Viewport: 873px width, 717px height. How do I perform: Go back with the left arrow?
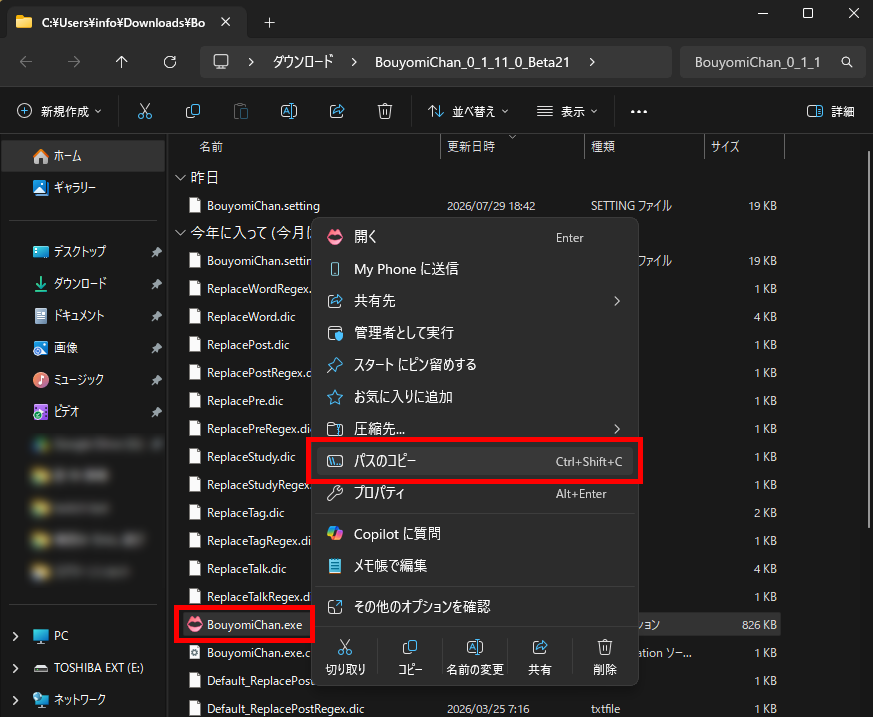(26, 62)
